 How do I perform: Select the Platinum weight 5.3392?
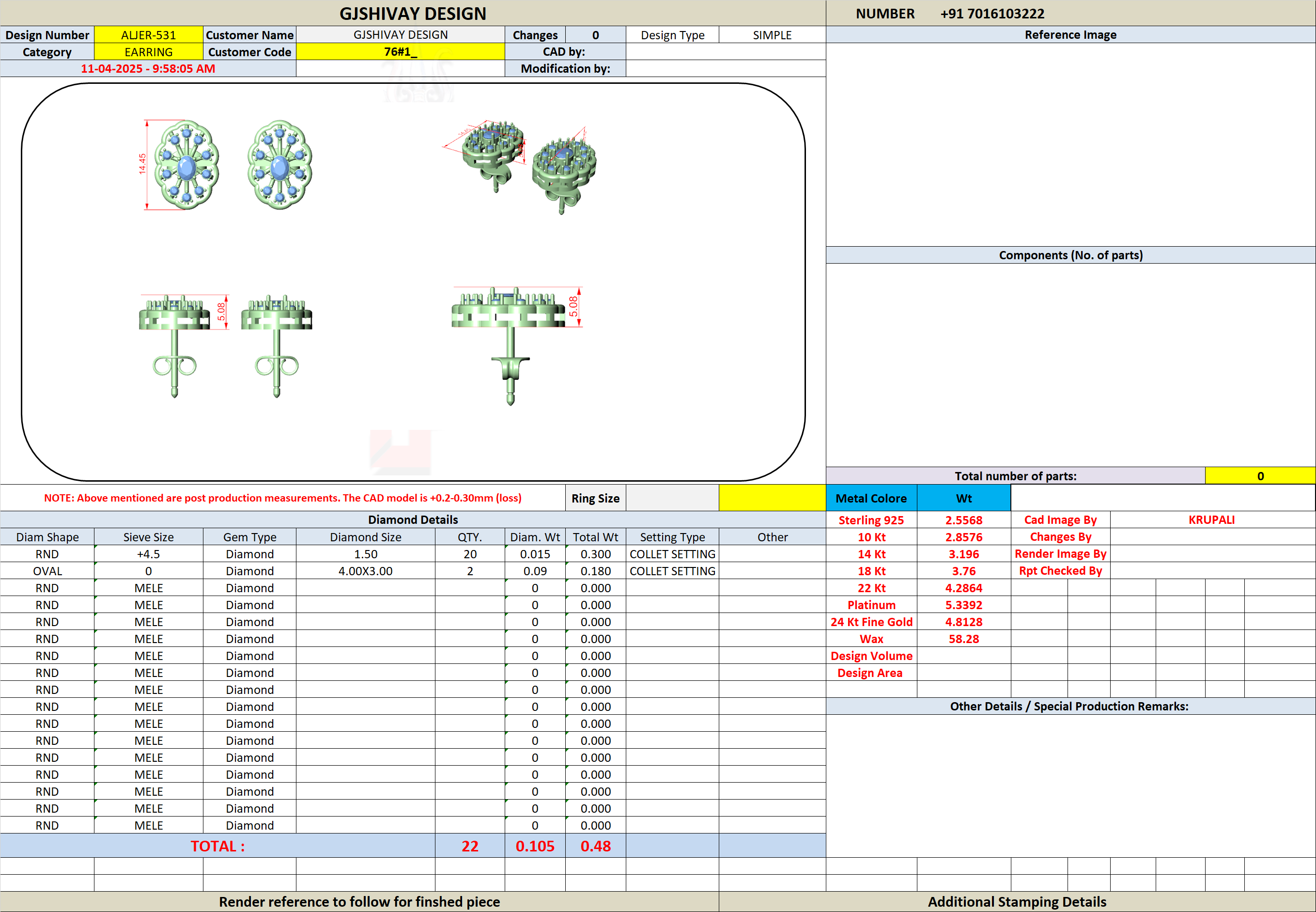963,605
